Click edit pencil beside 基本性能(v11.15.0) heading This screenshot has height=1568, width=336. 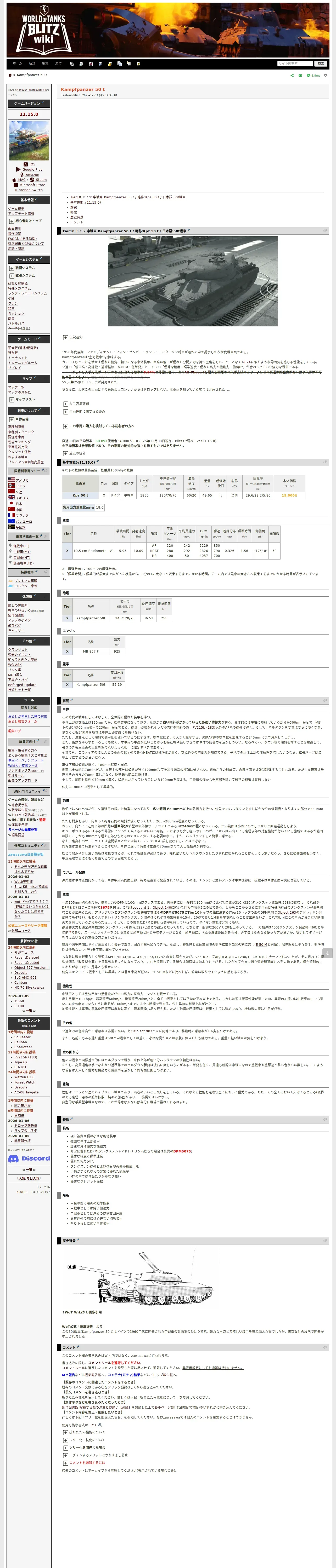coord(98,462)
